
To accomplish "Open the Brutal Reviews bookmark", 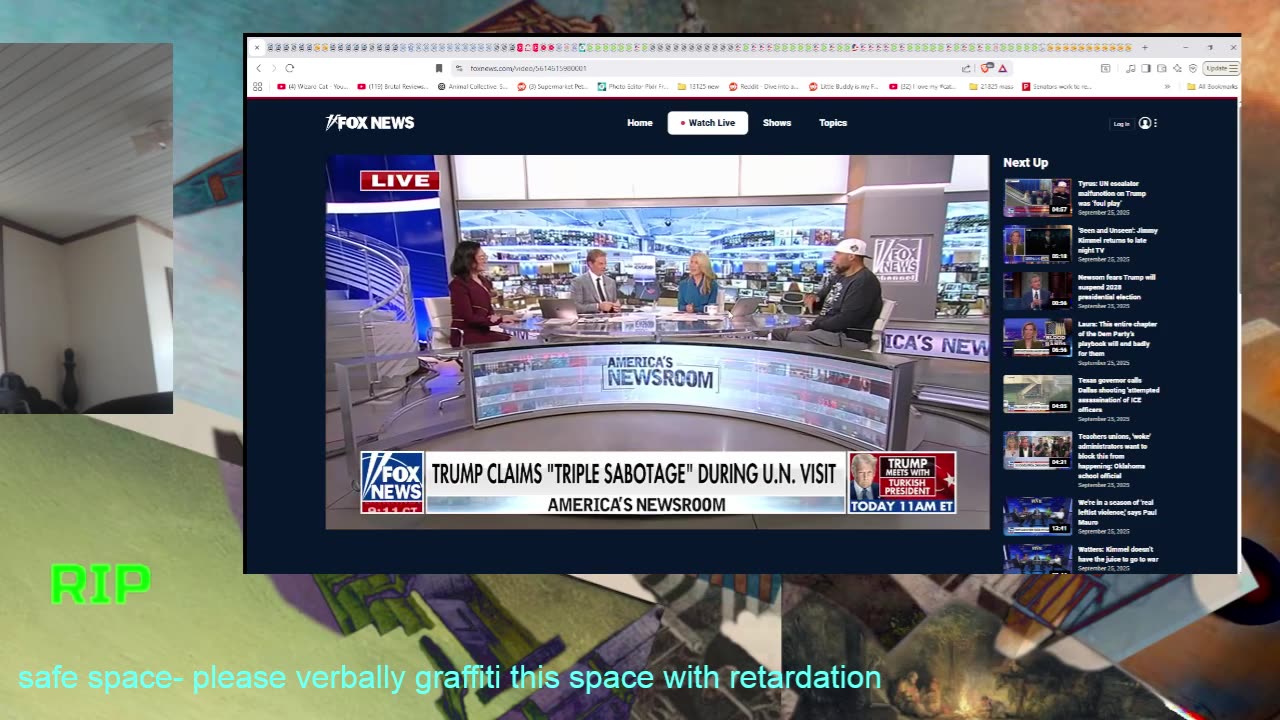I will click(x=393, y=87).
